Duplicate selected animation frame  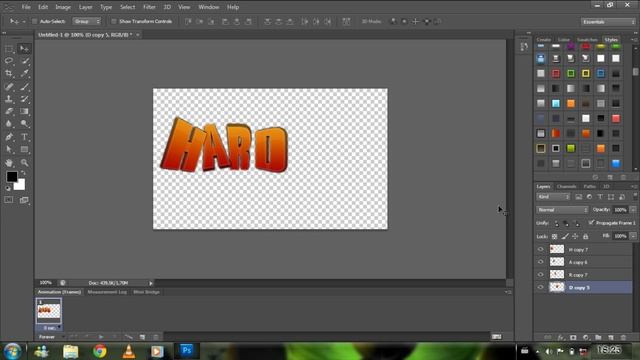coord(142,337)
